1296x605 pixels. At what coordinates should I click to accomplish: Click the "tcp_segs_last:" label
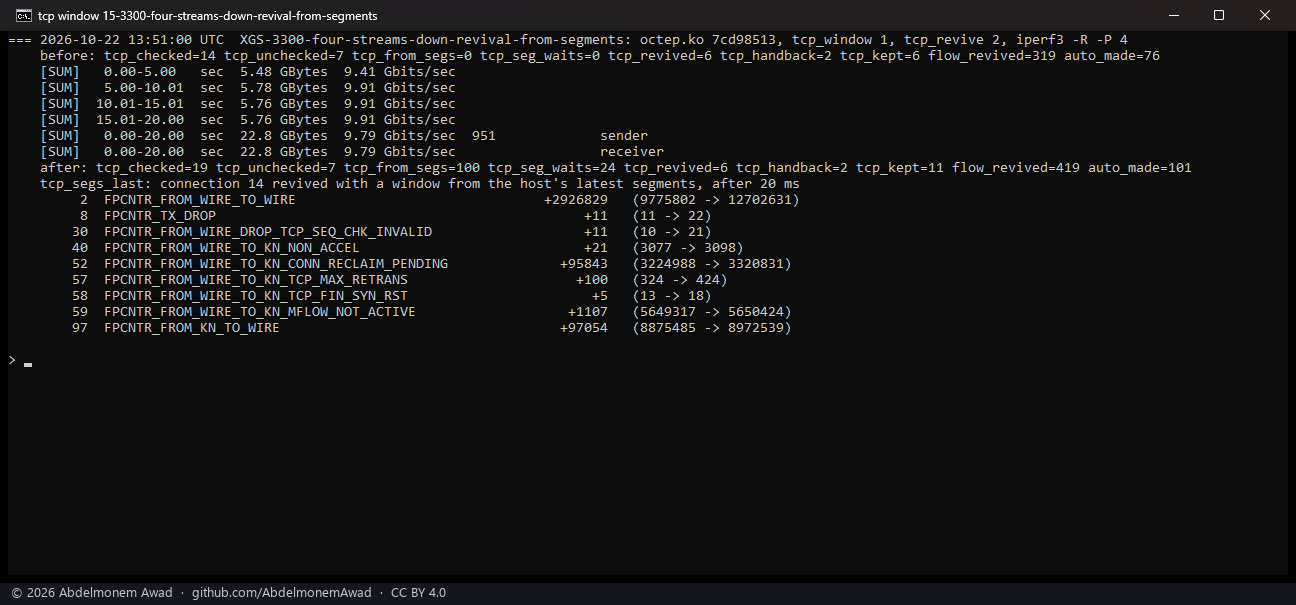tap(96, 184)
